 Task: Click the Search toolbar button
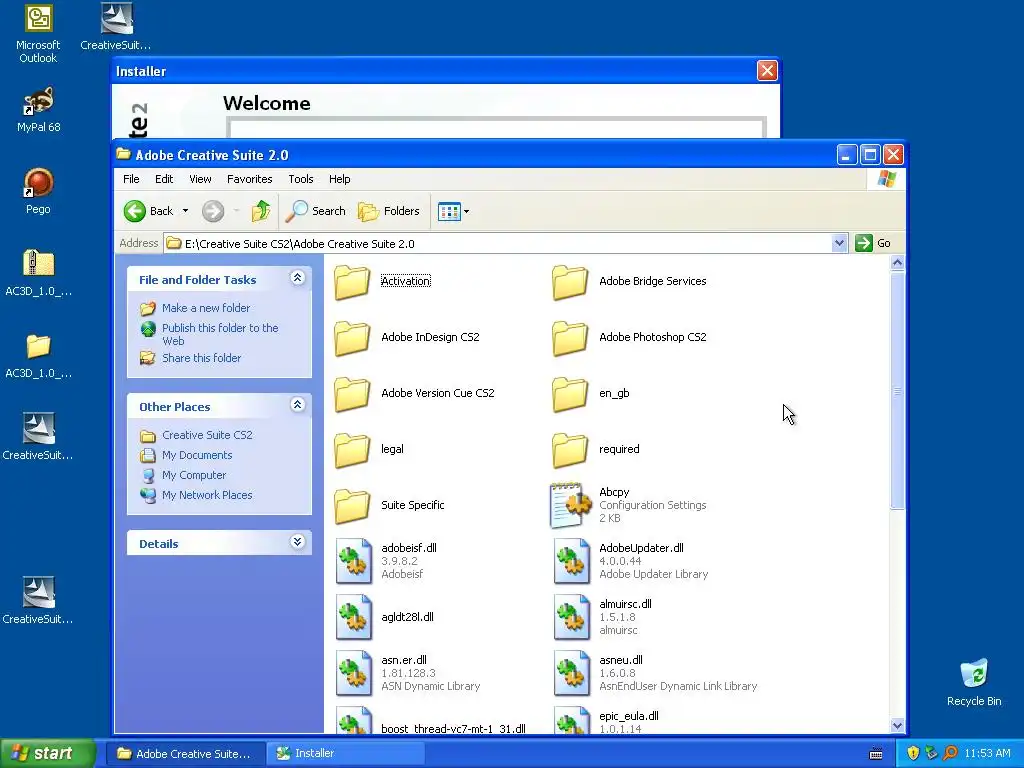(316, 212)
